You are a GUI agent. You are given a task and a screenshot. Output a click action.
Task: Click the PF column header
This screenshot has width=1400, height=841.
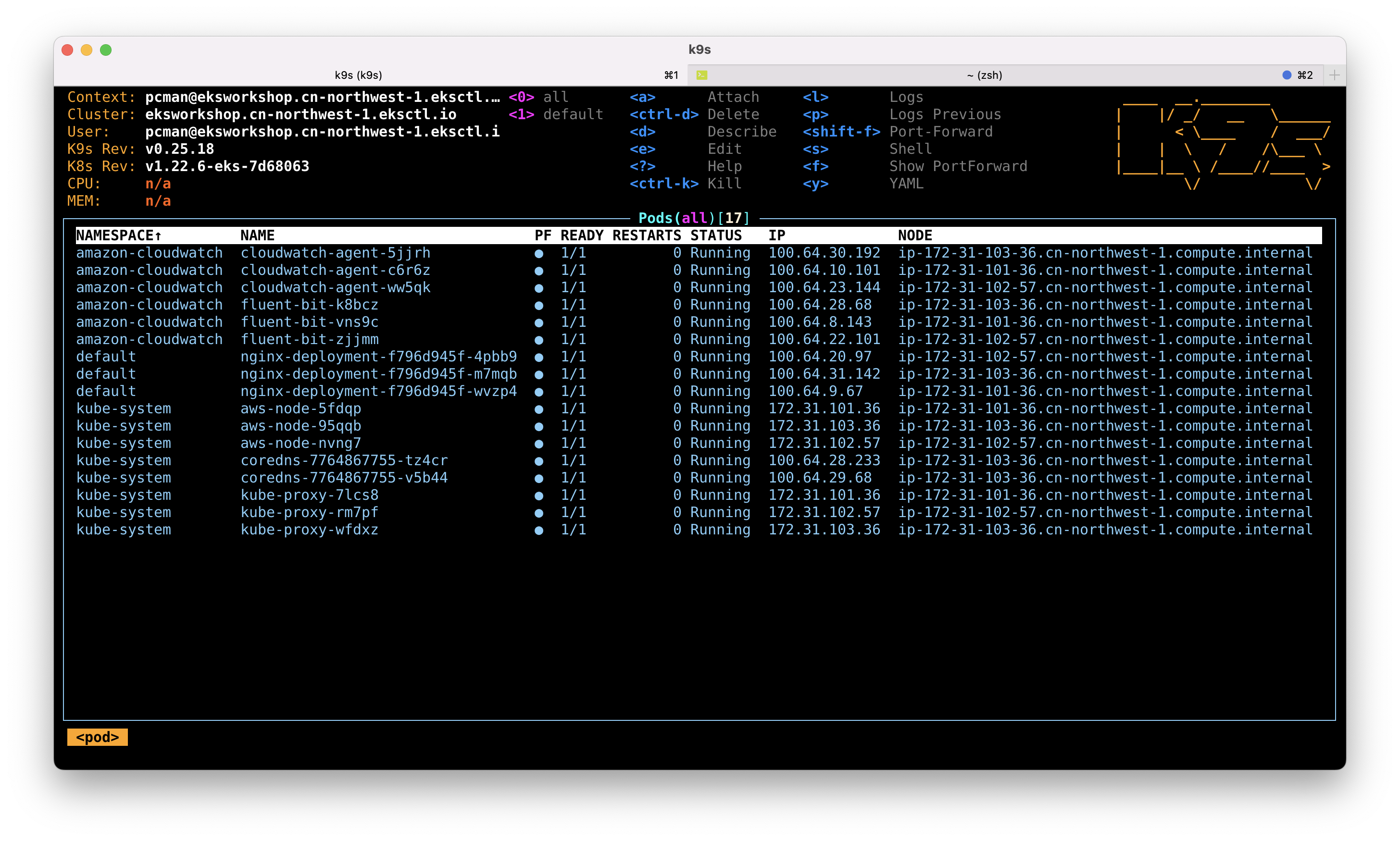click(x=543, y=235)
